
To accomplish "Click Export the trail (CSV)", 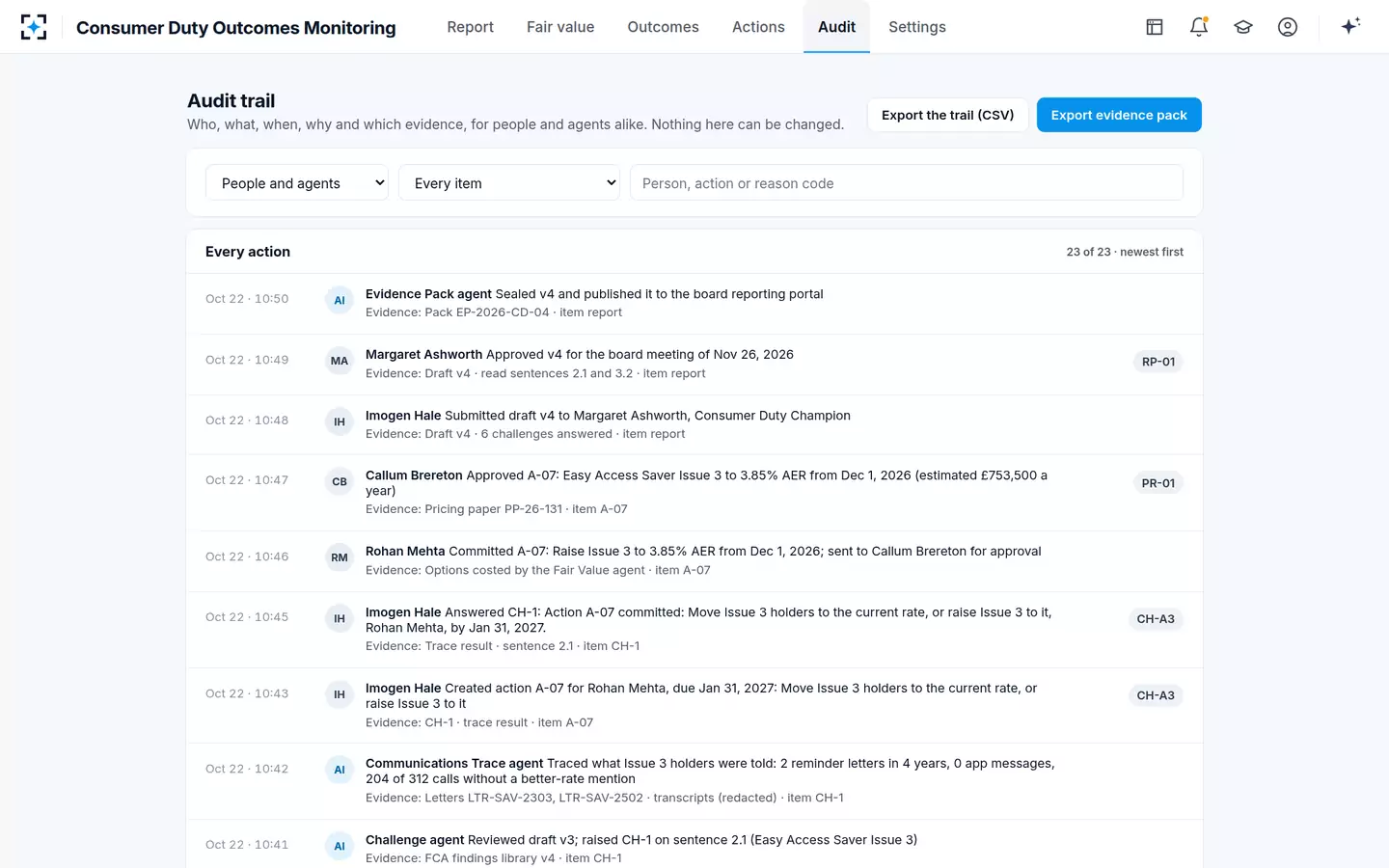I will click(x=947, y=115).
